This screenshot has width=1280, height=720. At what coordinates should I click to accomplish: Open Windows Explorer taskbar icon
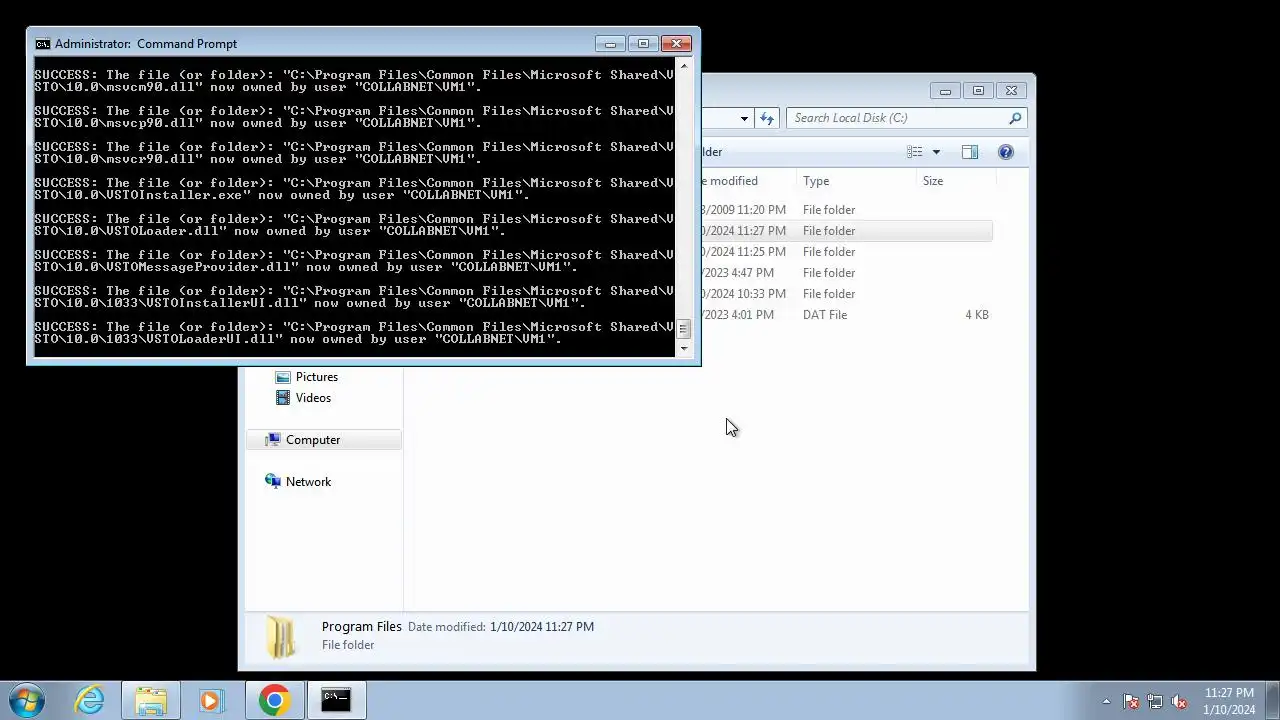[x=151, y=700]
